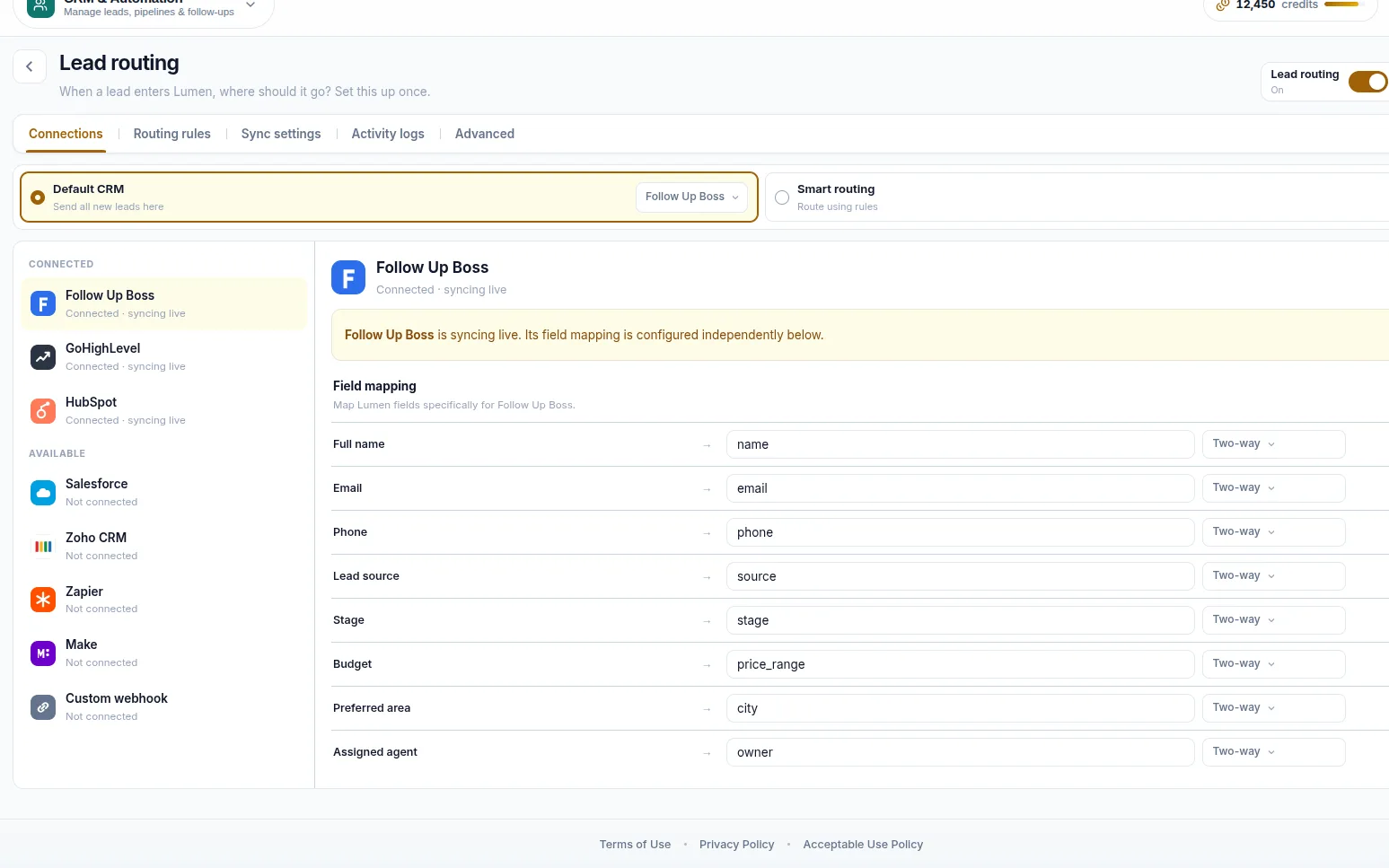Click the Custom webhook link icon
This screenshot has width=1389, height=868.
43,707
